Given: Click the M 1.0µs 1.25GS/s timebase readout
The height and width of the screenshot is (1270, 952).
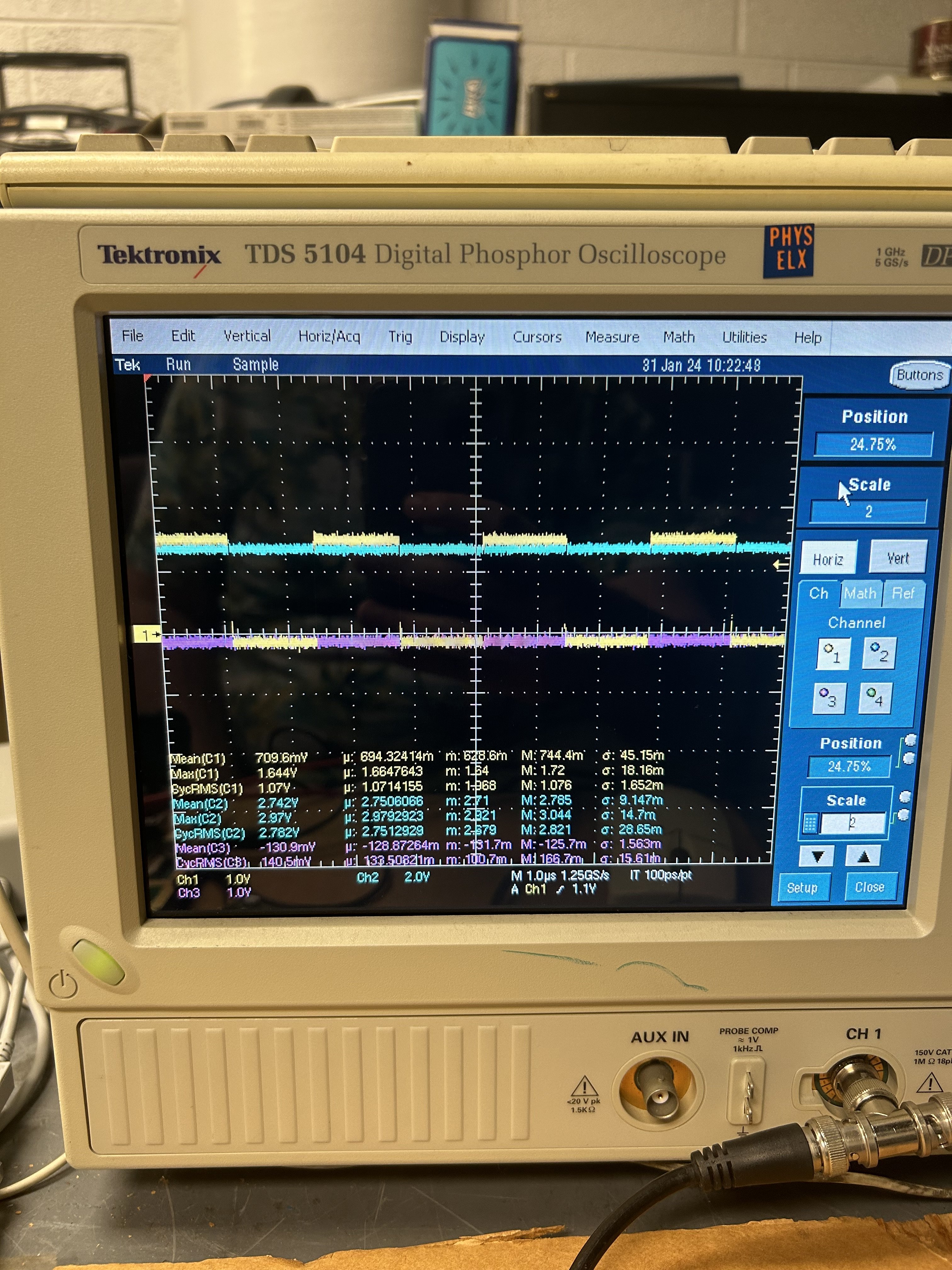Looking at the screenshot, I should click(x=560, y=875).
